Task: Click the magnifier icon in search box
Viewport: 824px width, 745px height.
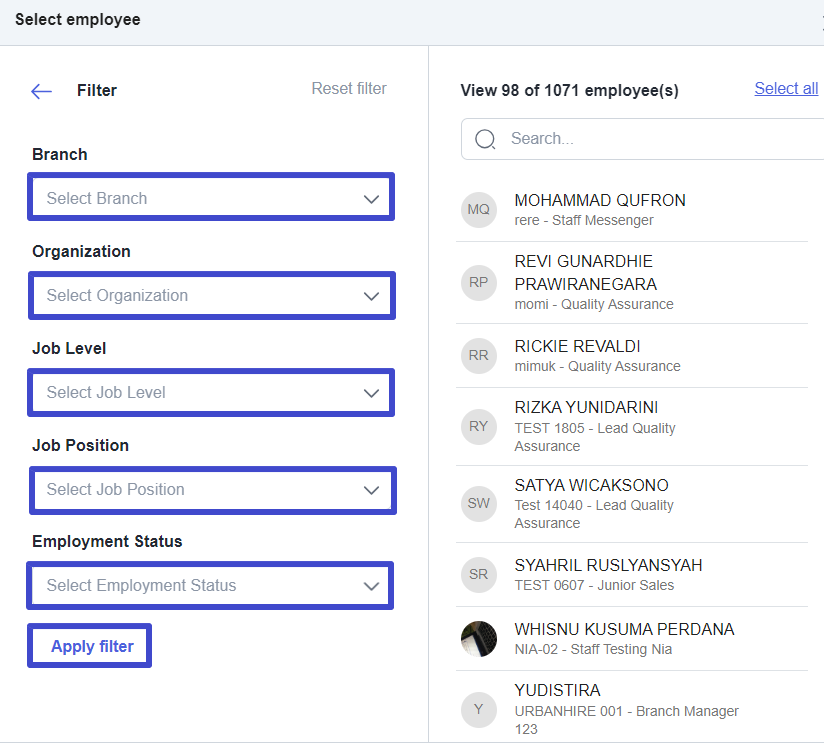Action: 485,139
